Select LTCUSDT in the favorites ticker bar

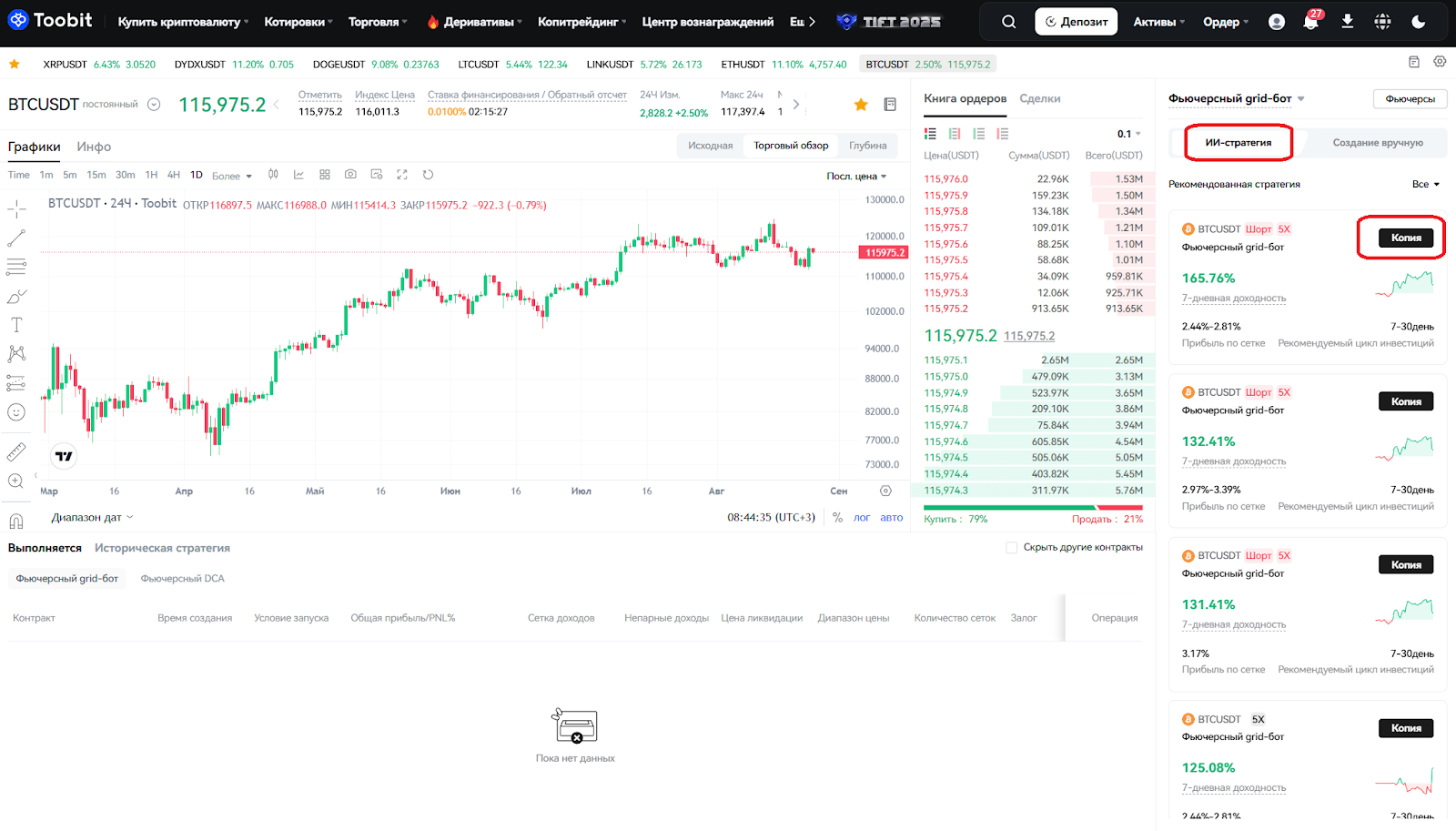[478, 65]
